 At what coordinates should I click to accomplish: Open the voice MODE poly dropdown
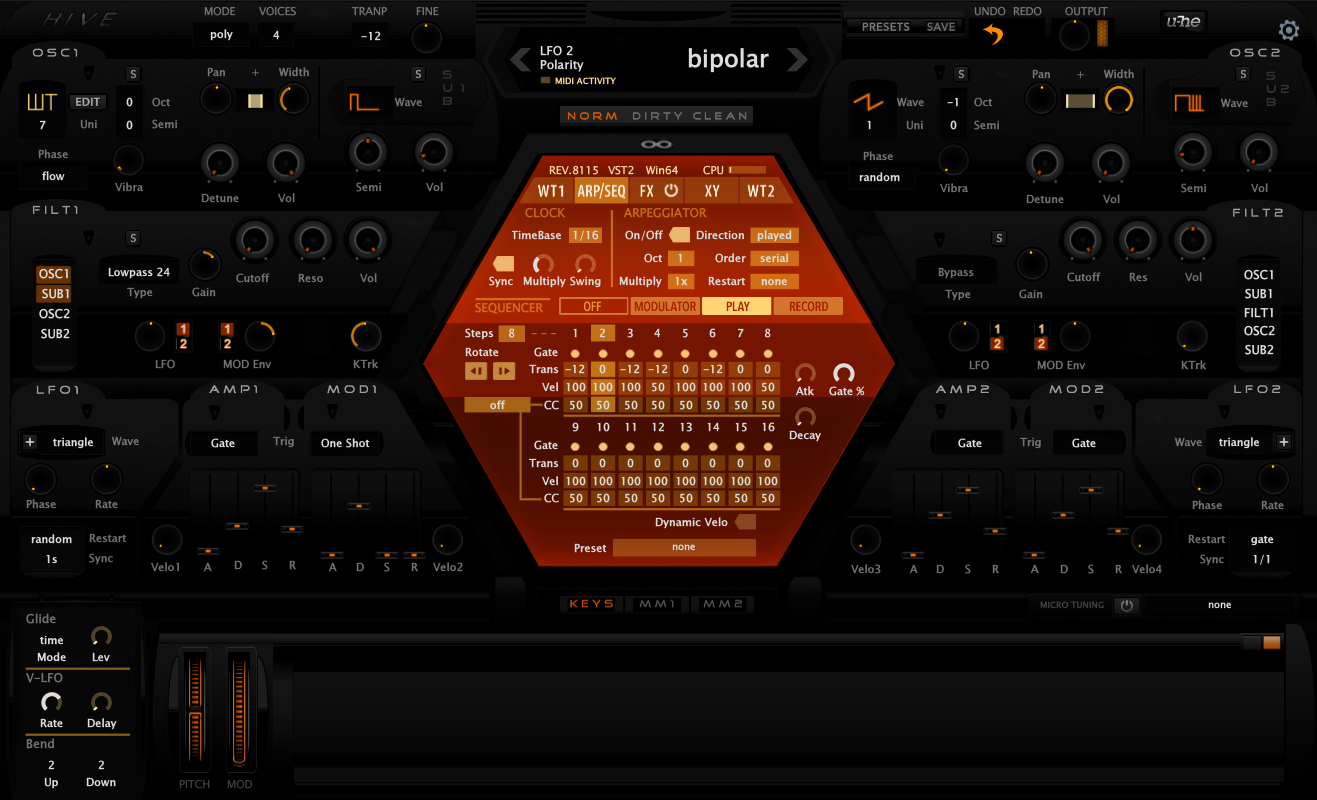pyautogui.click(x=221, y=35)
